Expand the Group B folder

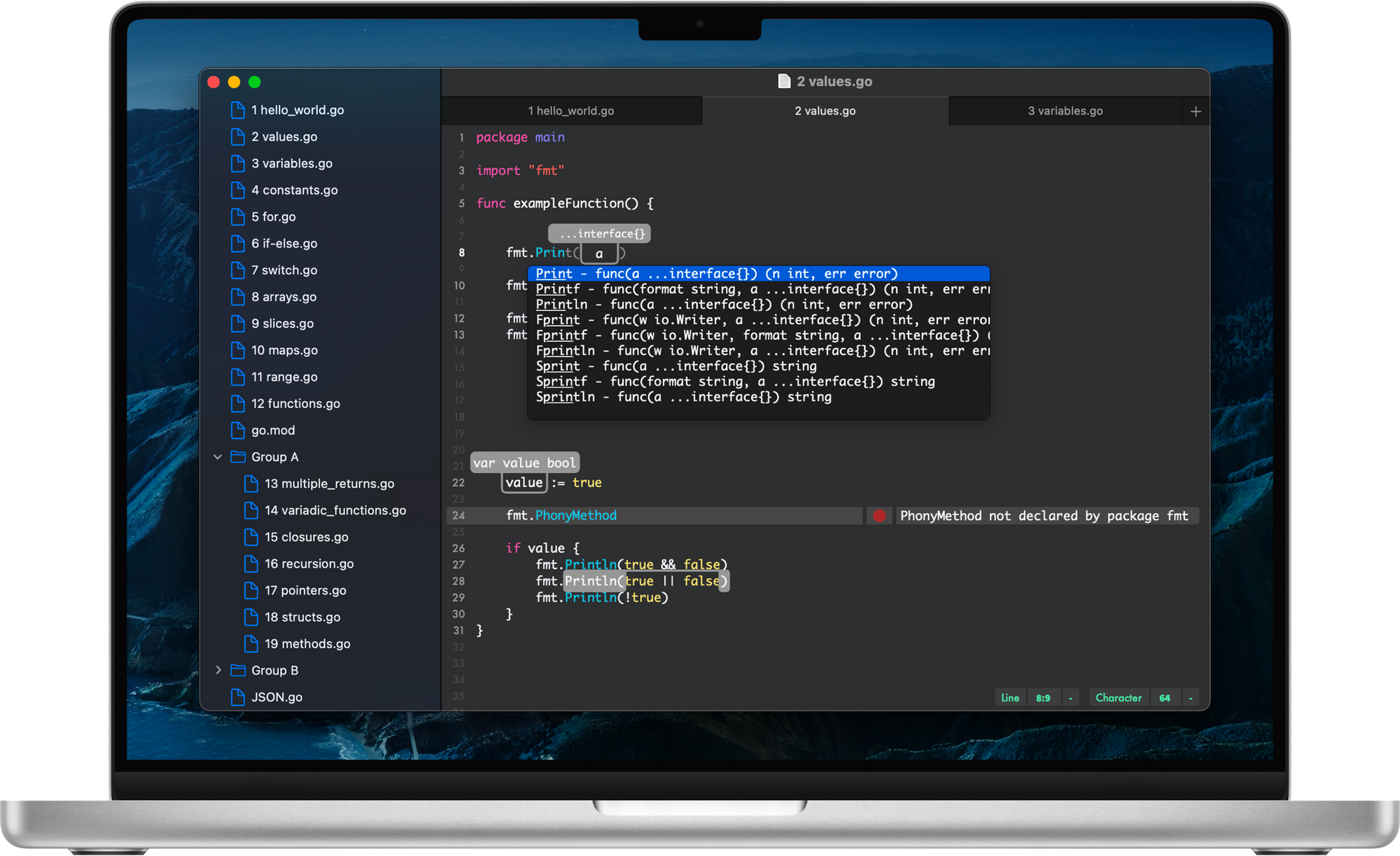click(218, 670)
